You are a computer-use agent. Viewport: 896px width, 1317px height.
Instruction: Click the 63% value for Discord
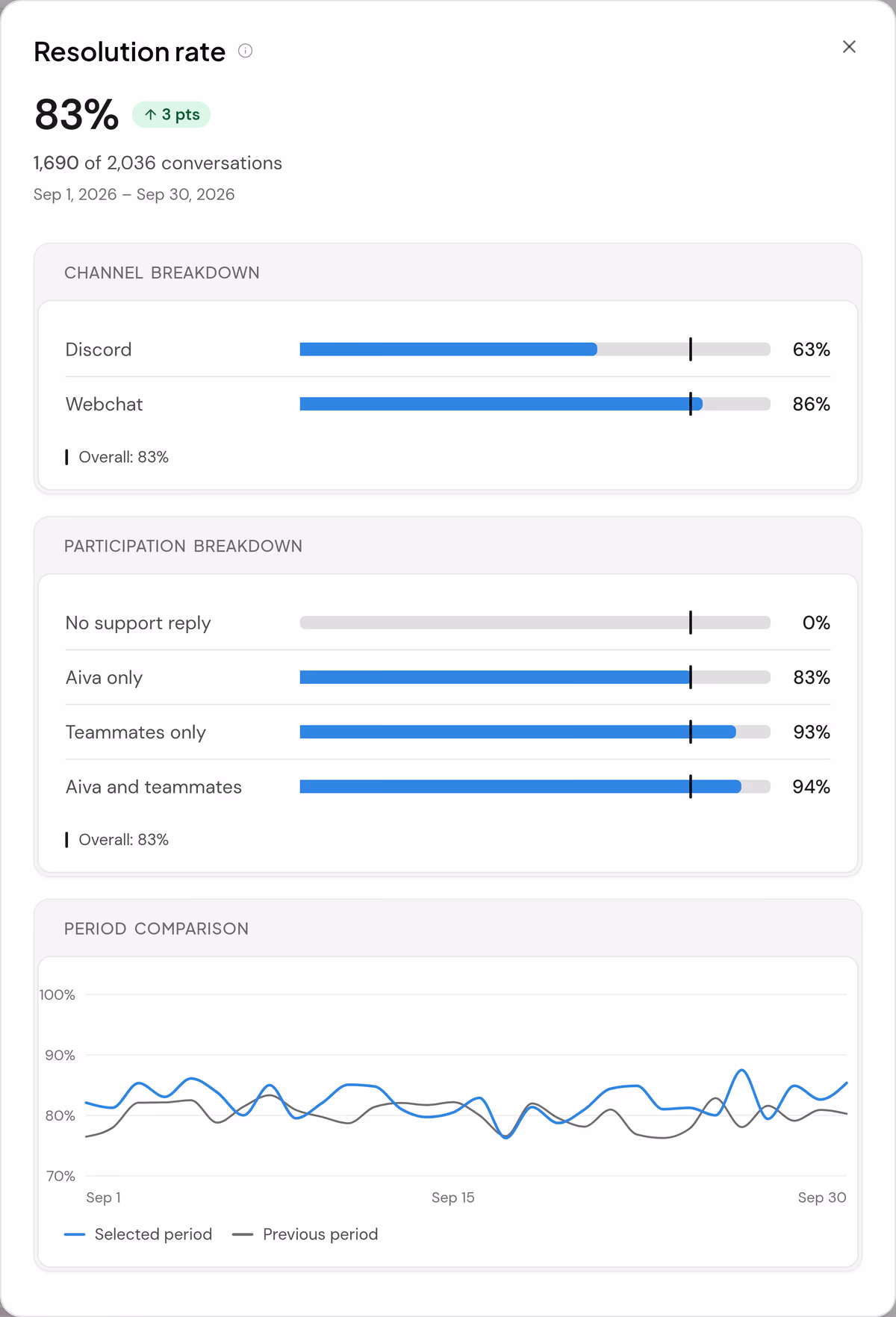(x=811, y=349)
